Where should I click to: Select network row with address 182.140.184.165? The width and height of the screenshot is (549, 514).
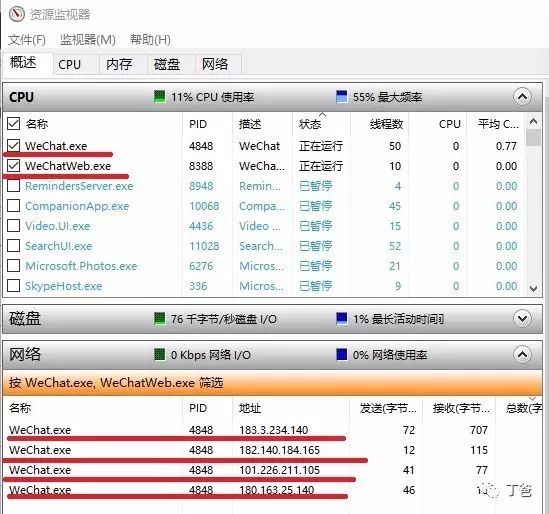coord(272,450)
